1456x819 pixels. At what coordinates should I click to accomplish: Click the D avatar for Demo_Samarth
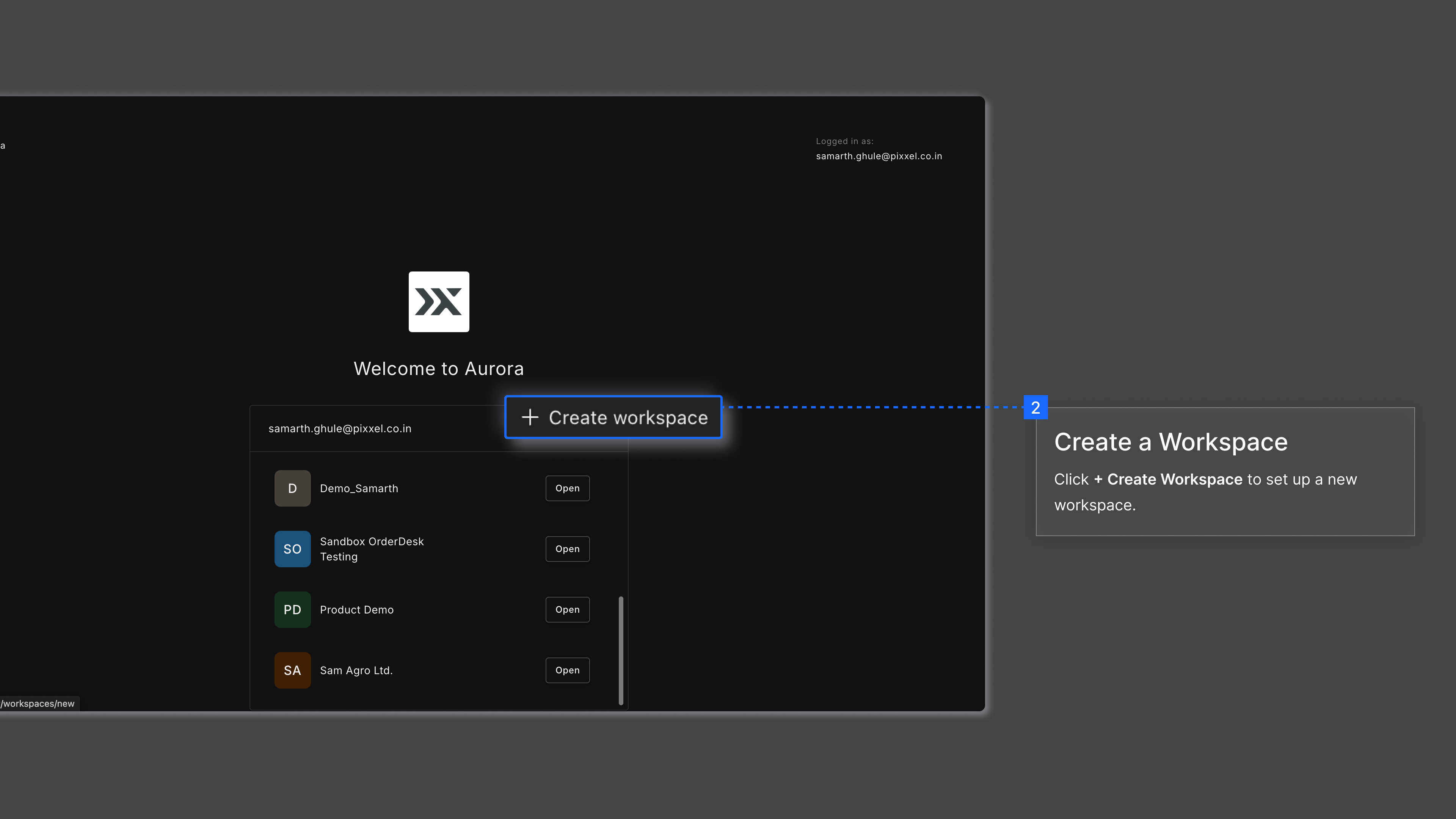(292, 488)
